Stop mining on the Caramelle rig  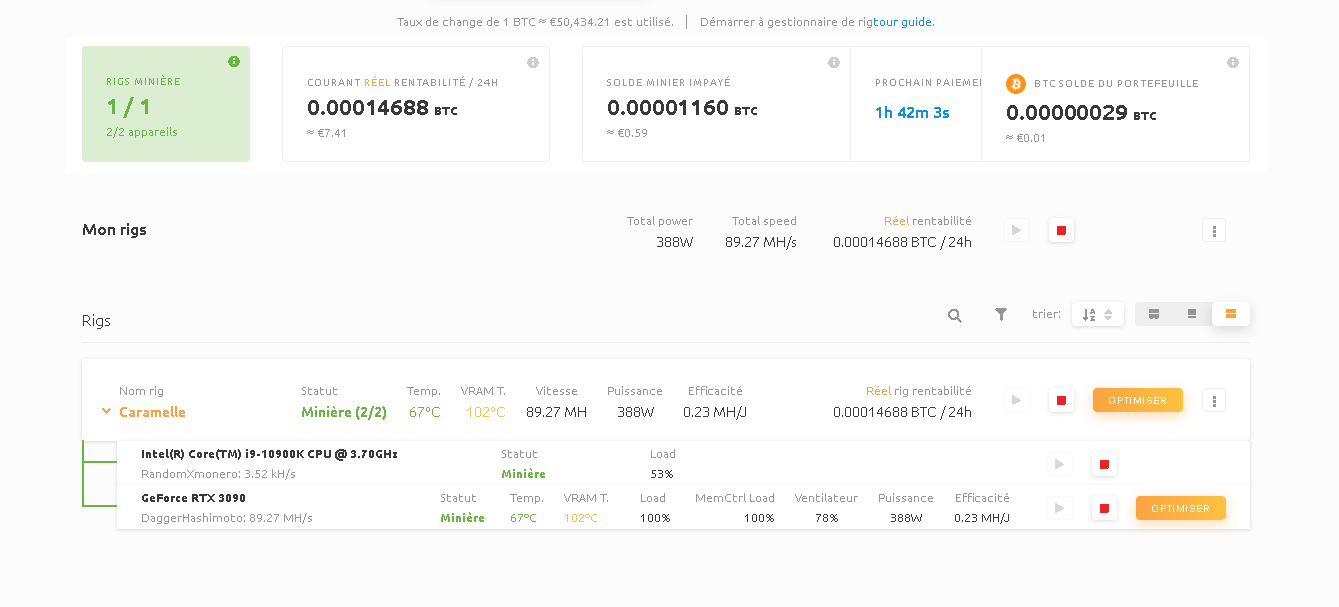[1061, 400]
